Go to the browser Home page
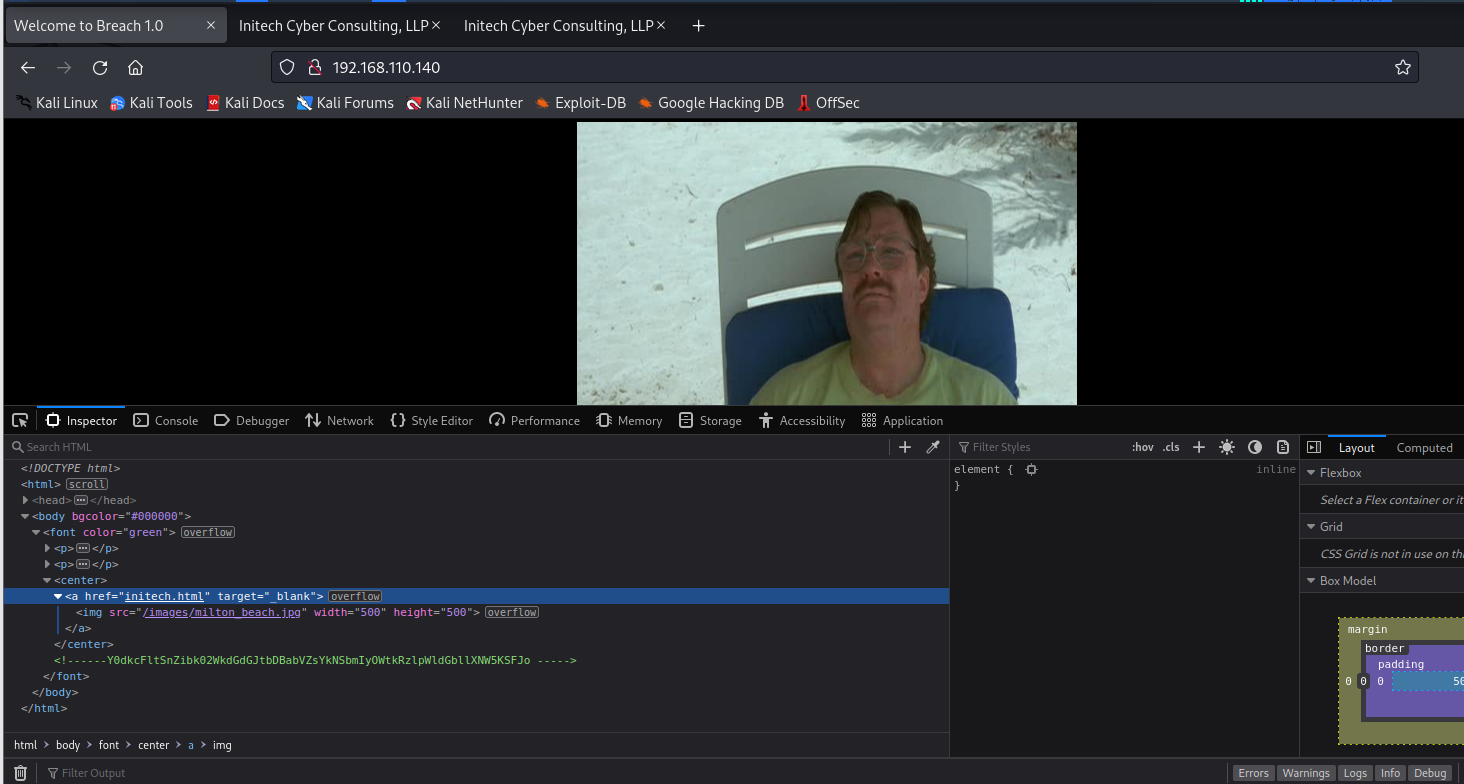 [136, 68]
